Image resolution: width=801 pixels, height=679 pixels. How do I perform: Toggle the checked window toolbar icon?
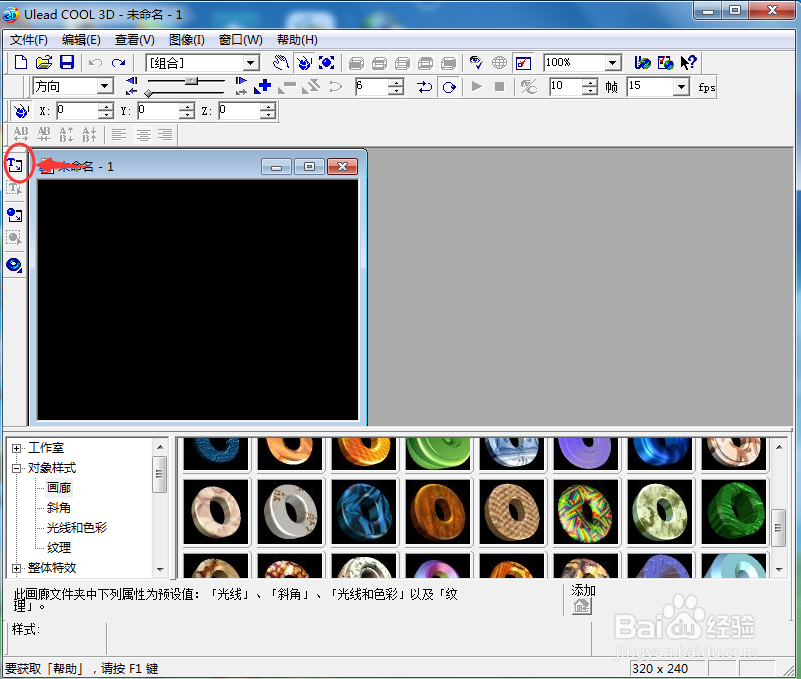point(524,63)
